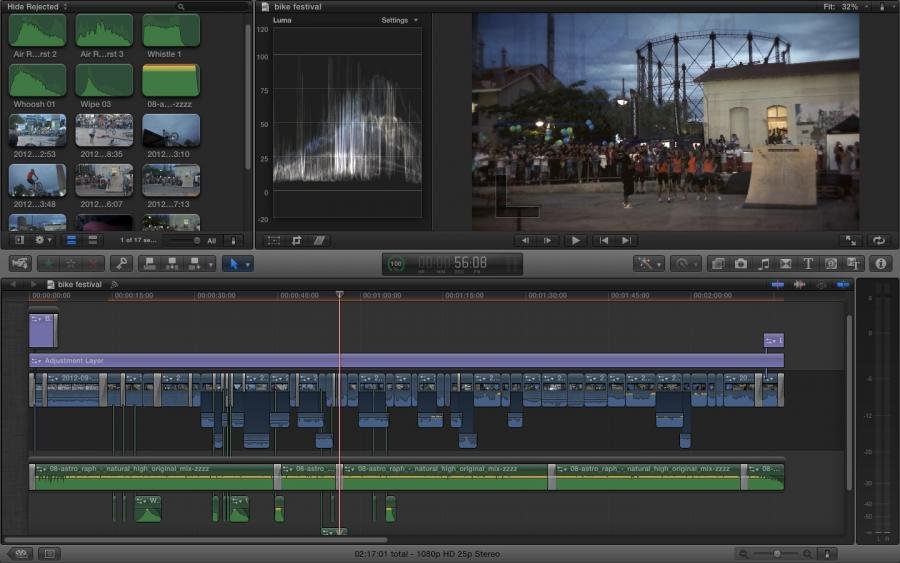Toggle snapping in the timeline
The height and width of the screenshot is (563, 900).
click(x=843, y=284)
